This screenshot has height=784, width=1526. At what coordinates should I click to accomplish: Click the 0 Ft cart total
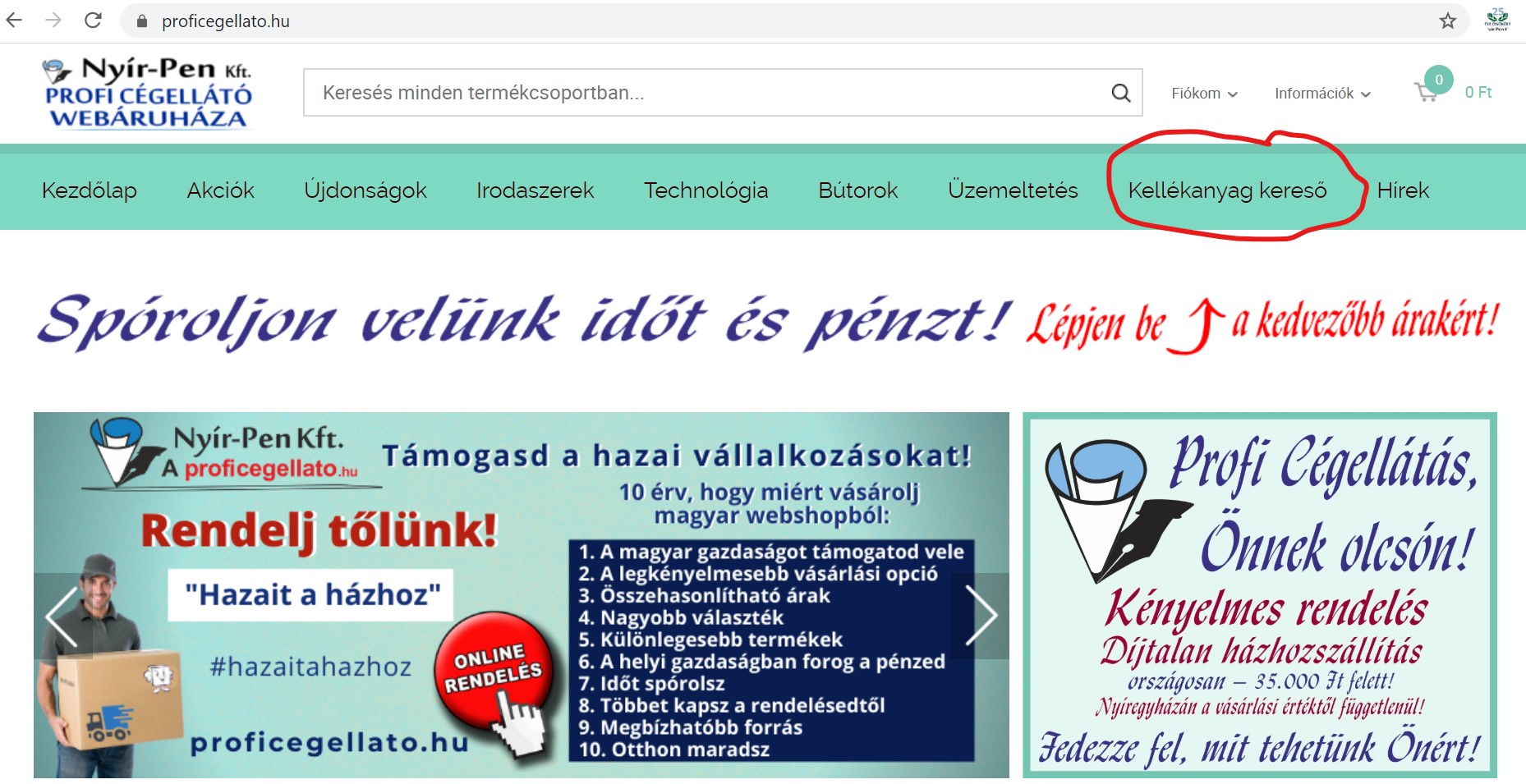(1478, 93)
